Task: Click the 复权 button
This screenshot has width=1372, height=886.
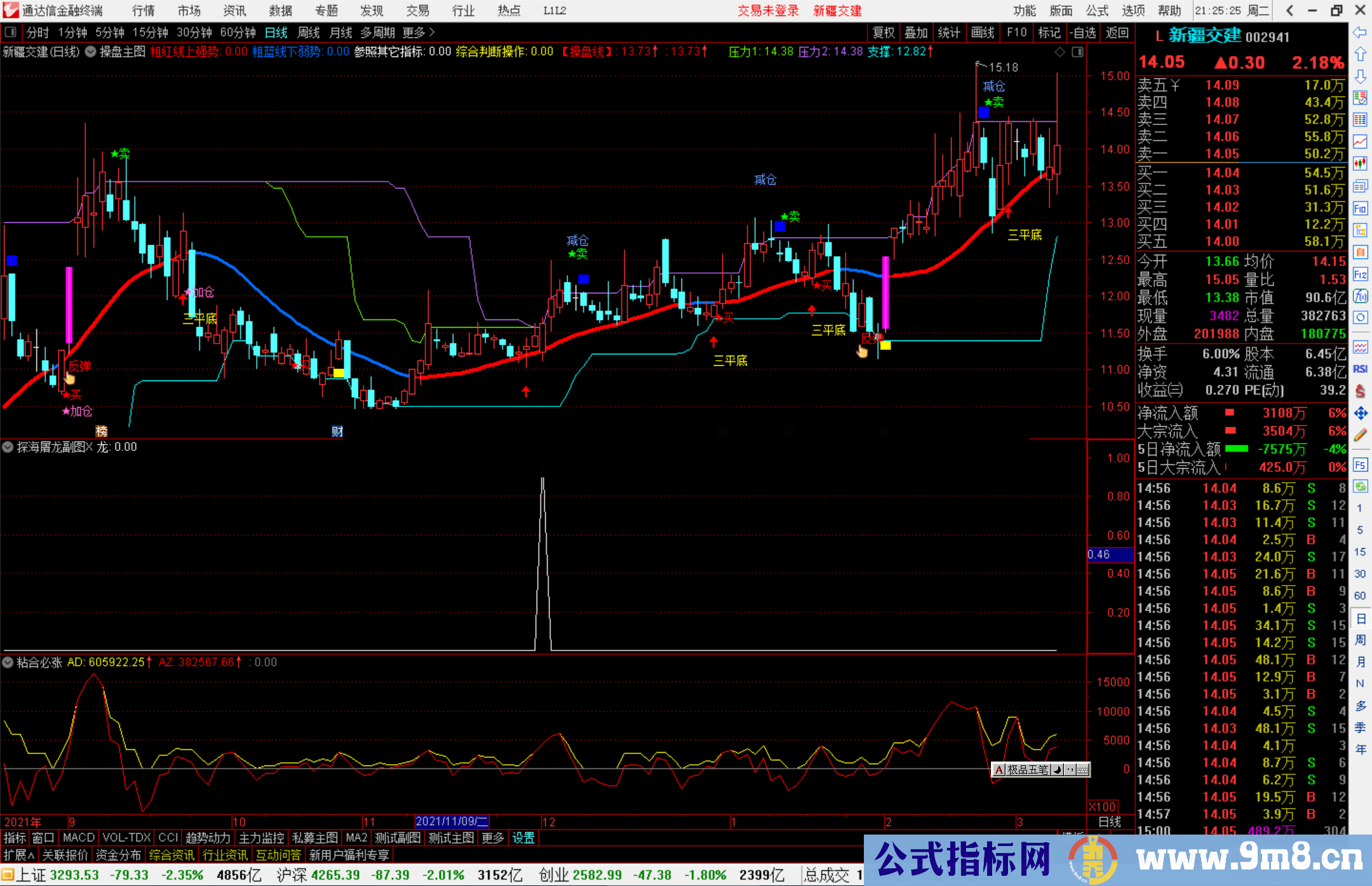Action: pos(884,32)
